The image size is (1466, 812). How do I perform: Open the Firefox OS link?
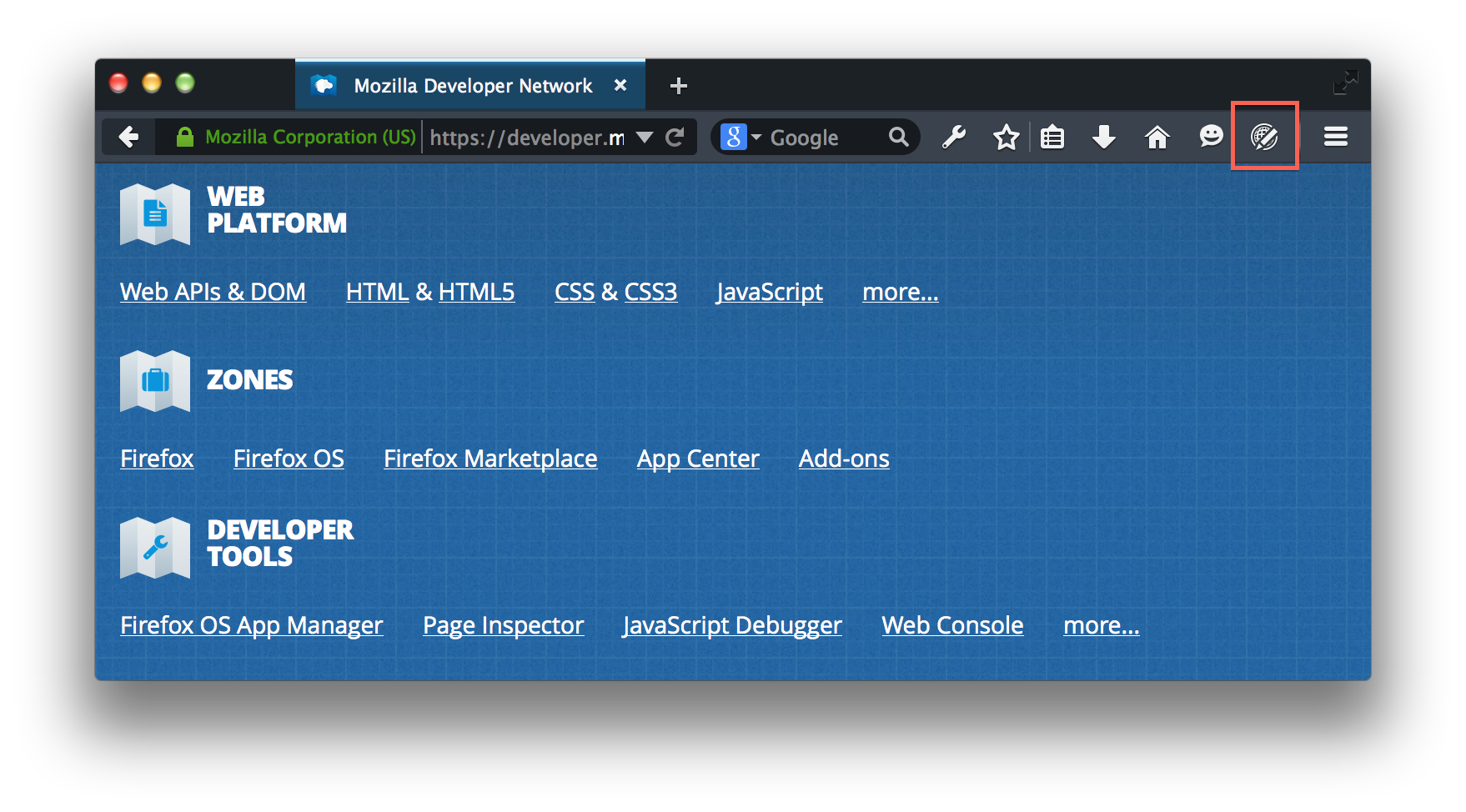pos(289,459)
